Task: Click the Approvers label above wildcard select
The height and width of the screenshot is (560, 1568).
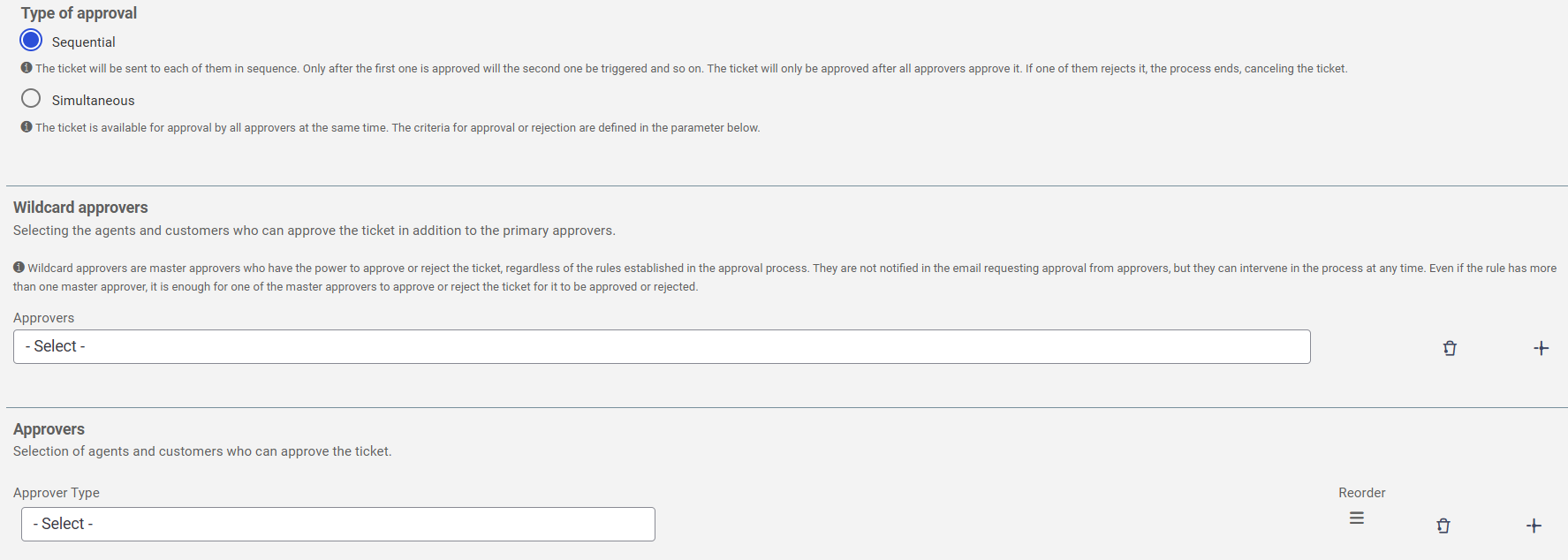Action: tap(43, 318)
